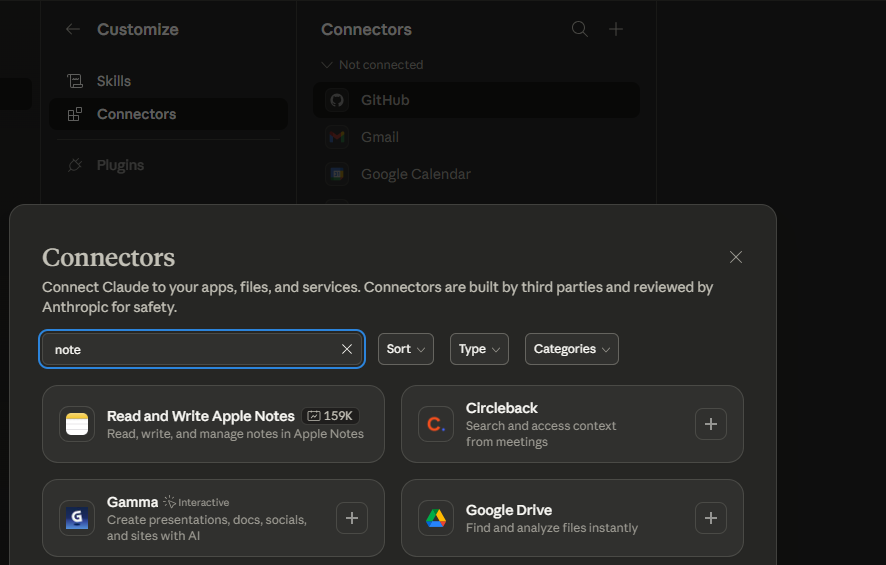
Task: Click the Google Drive logo icon
Action: (x=436, y=518)
